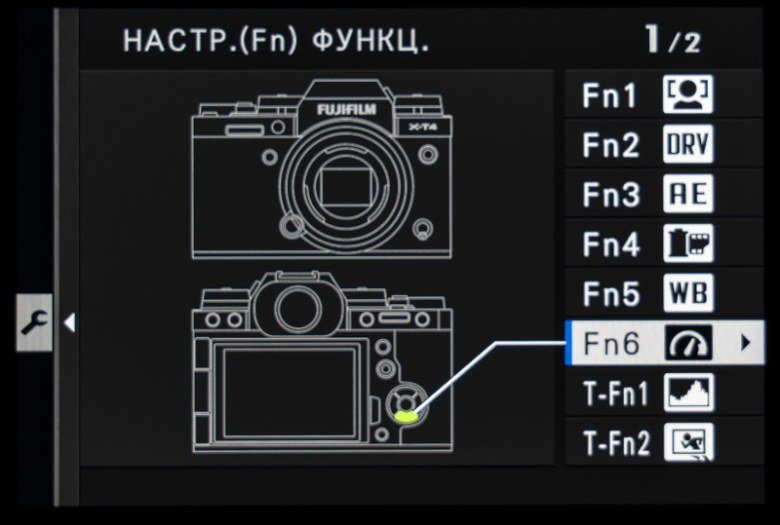Select the Fn2 menu row label
This screenshot has height=525, width=780.
(610, 145)
